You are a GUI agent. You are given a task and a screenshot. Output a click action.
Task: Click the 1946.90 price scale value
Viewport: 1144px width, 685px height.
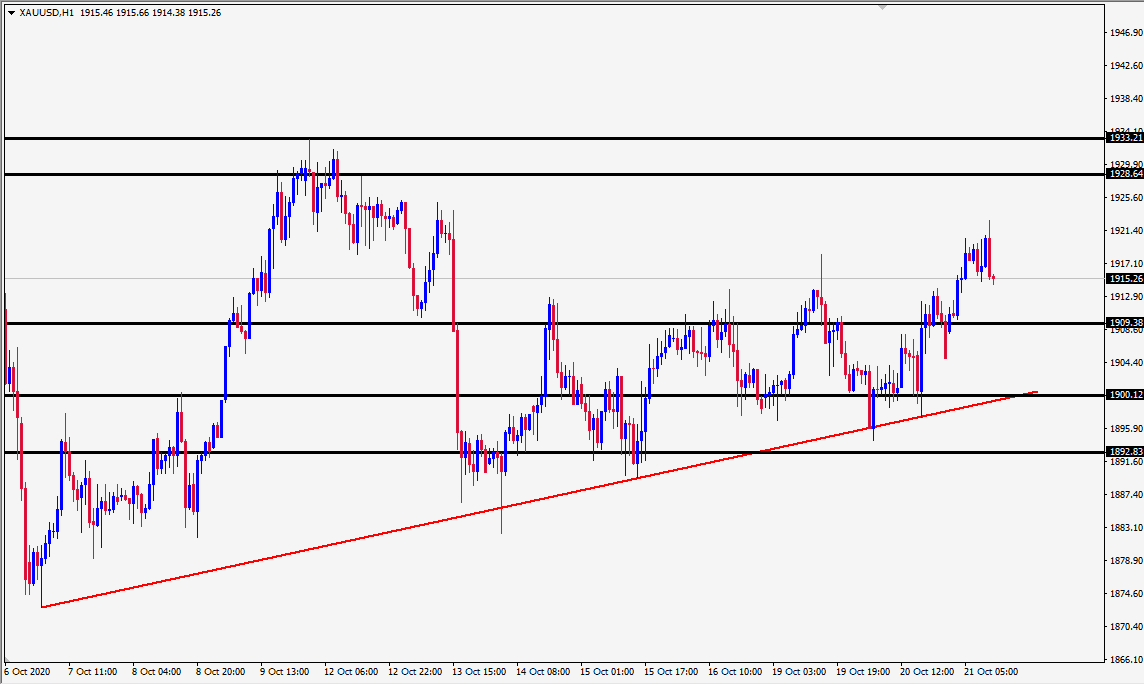pyautogui.click(x=1126, y=33)
